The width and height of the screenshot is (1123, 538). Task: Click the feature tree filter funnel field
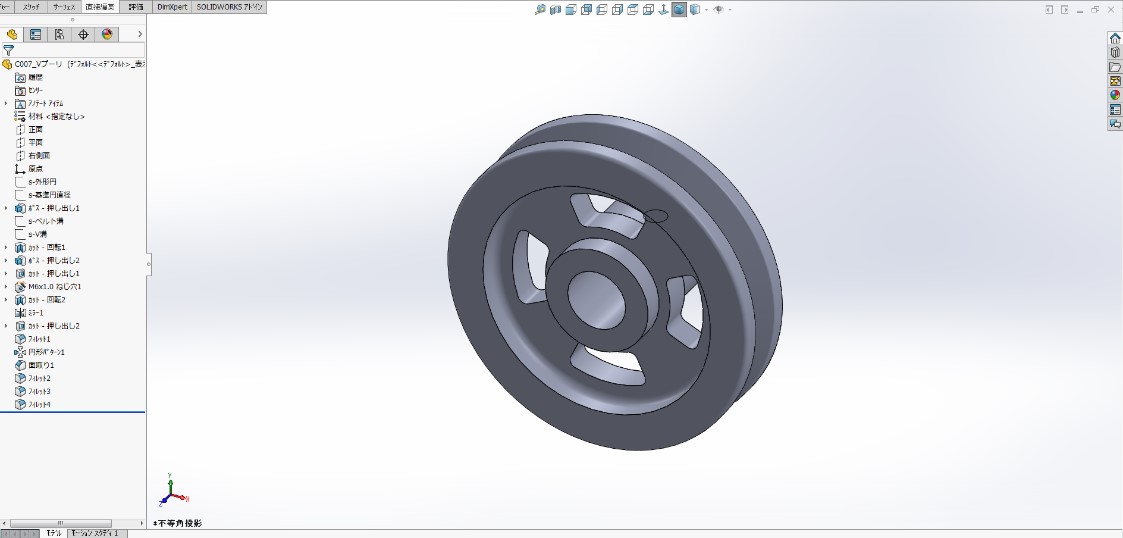coord(75,49)
